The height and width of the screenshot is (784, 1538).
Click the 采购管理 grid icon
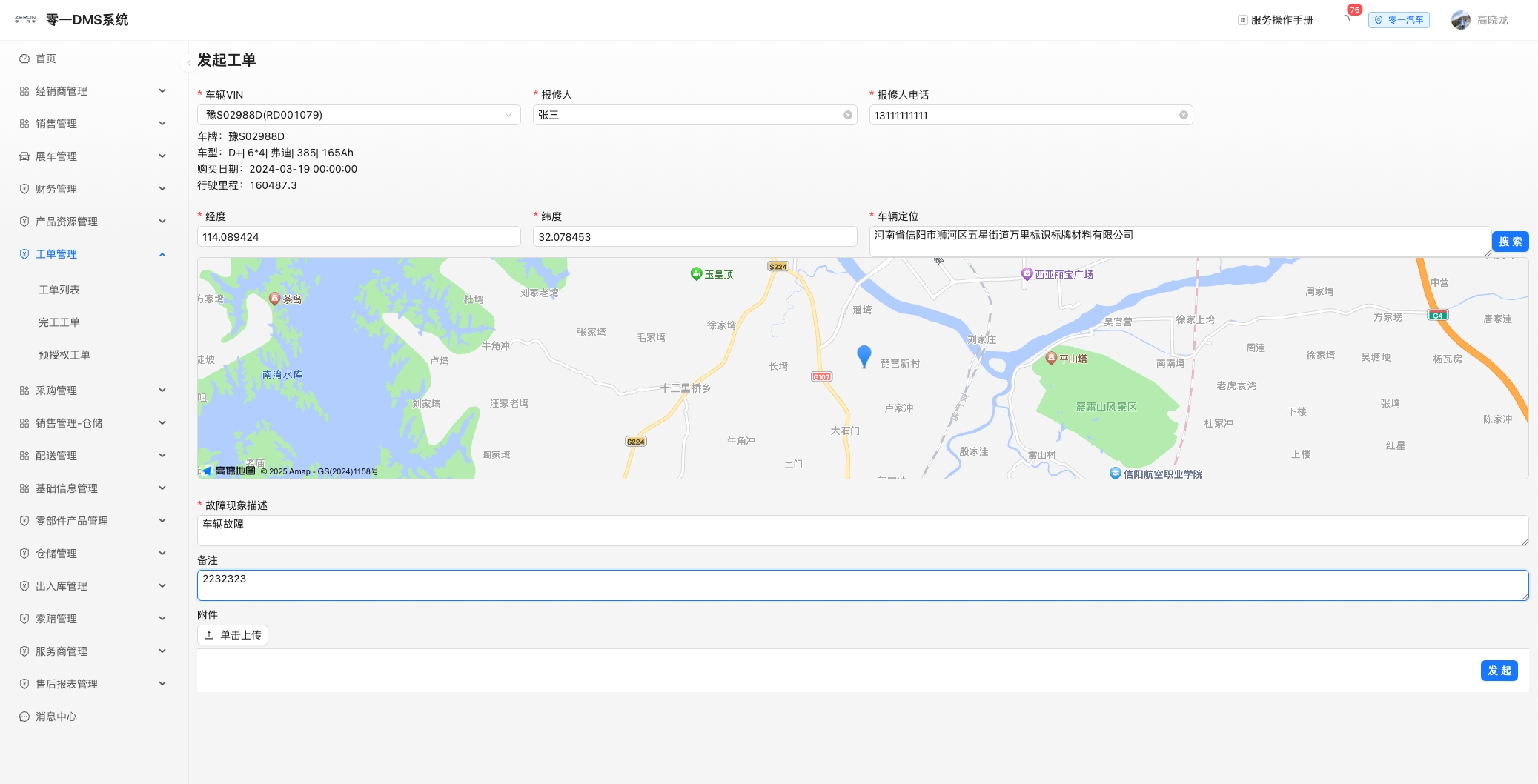(x=24, y=391)
